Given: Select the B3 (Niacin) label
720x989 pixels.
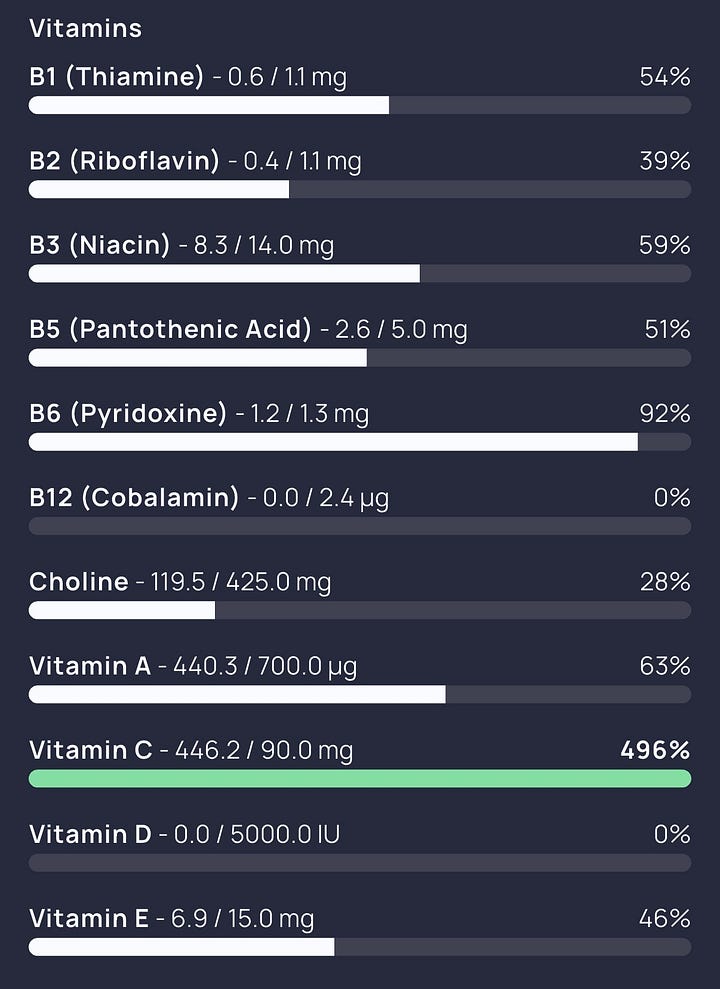Looking at the screenshot, I should (99, 245).
